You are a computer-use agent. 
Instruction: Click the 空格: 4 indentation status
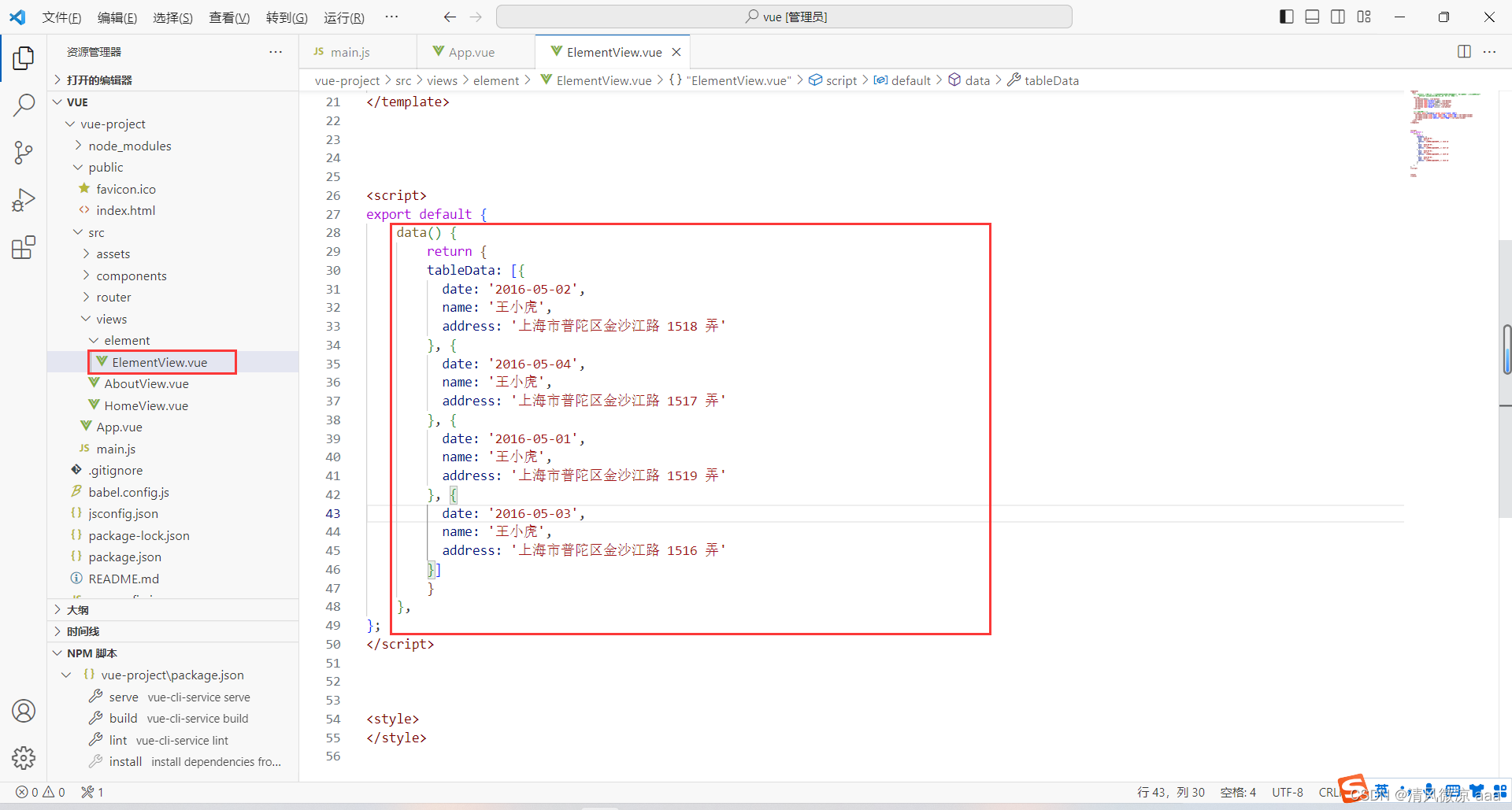(x=1238, y=792)
